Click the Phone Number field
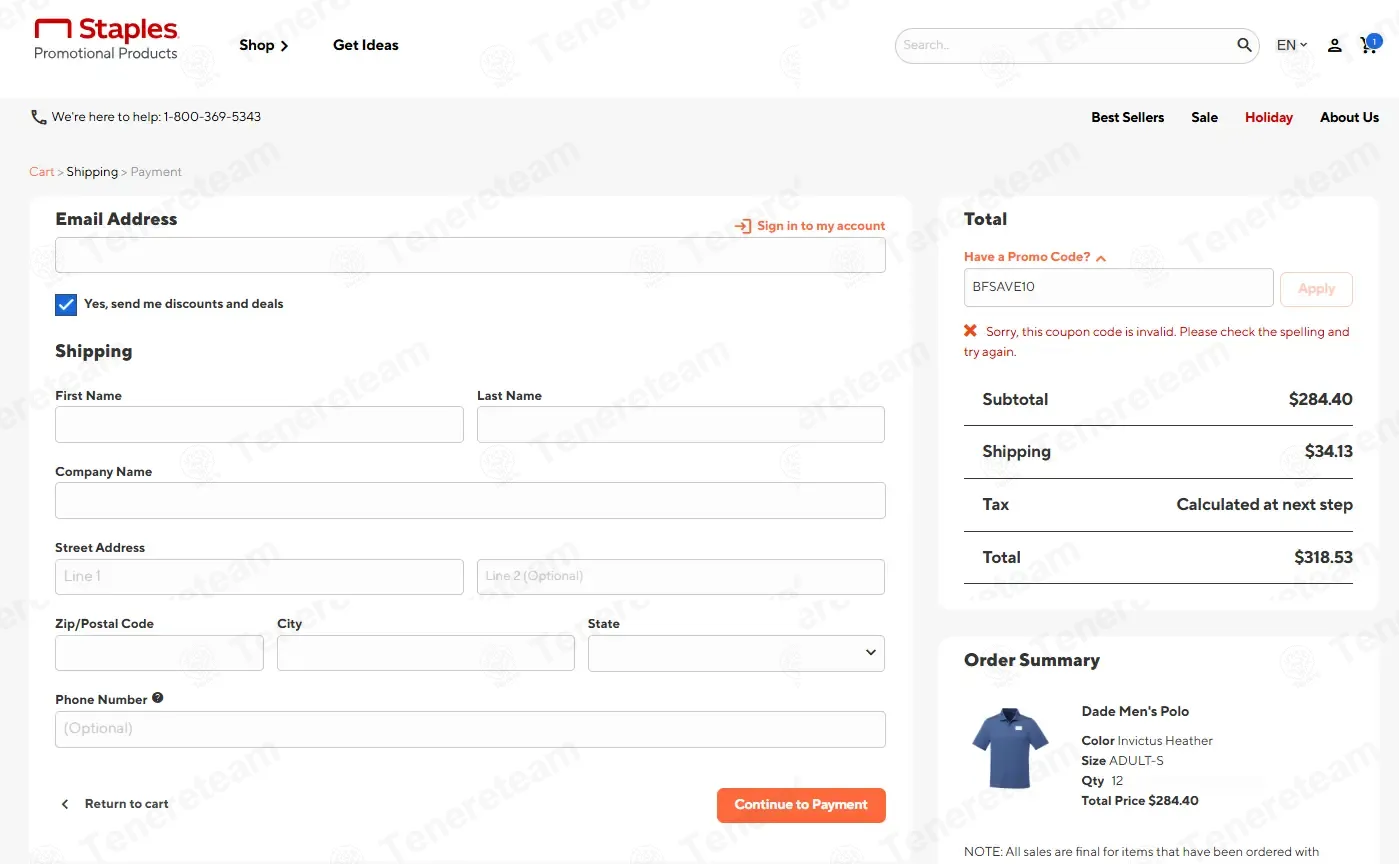Screen dimensions: 1399x864 [470, 729]
